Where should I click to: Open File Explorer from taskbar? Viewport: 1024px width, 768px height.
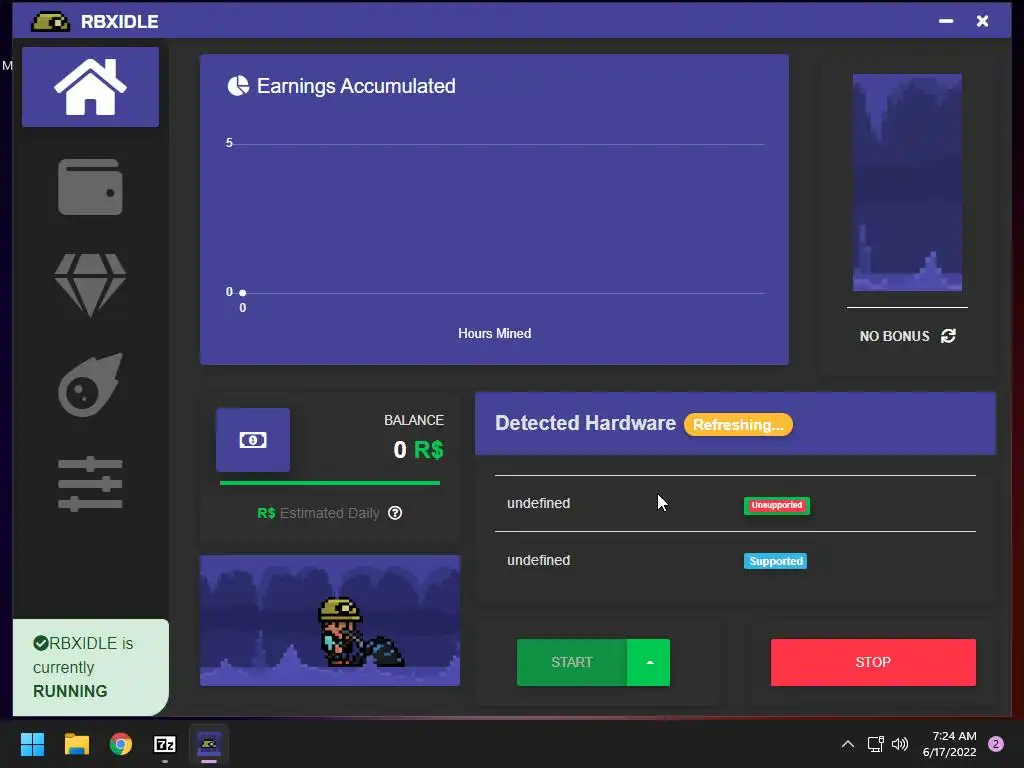pos(76,744)
